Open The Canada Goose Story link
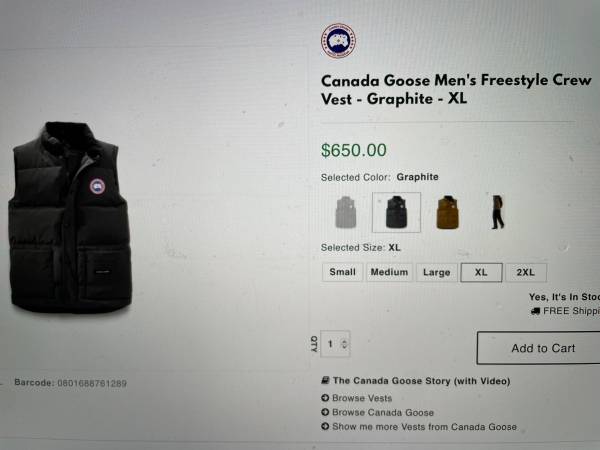600x450 pixels. pyautogui.click(x=421, y=381)
